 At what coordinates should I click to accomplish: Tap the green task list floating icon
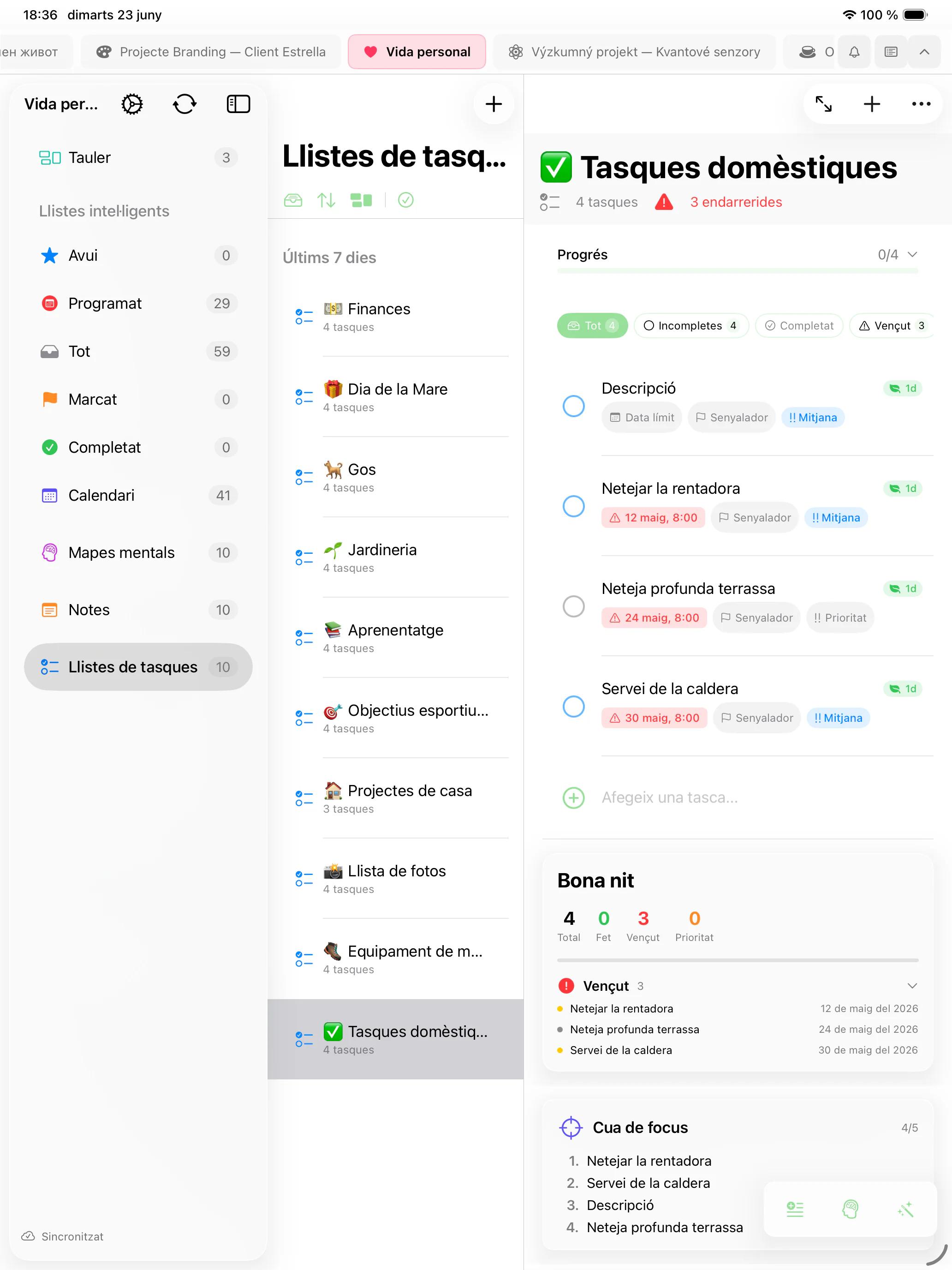(795, 1209)
